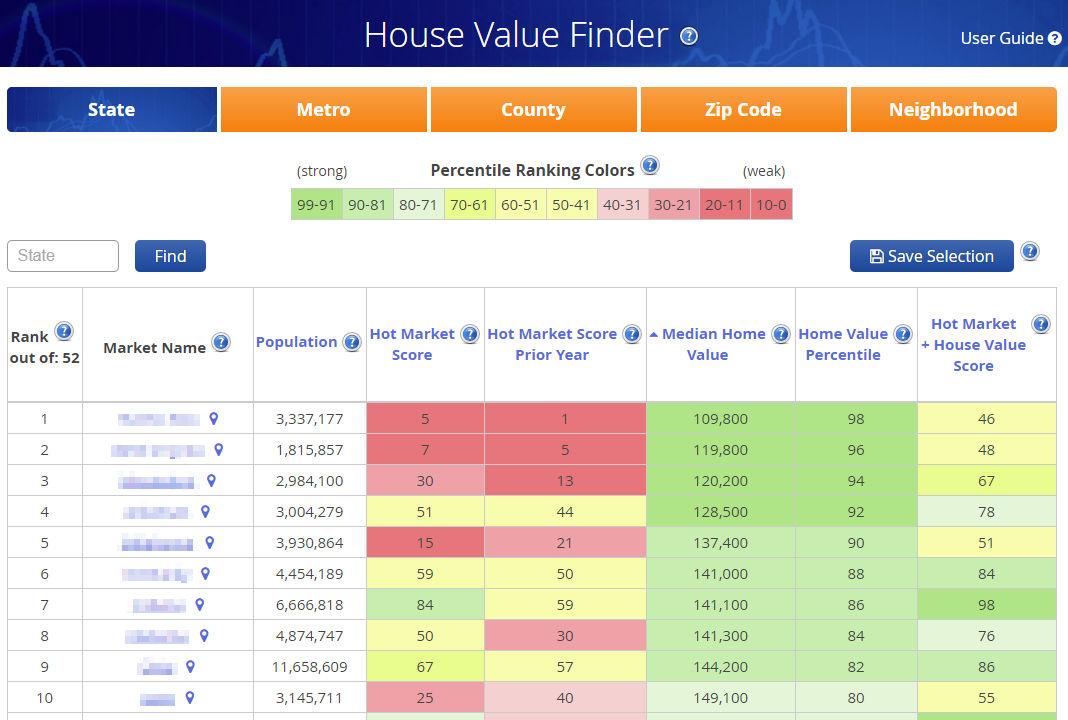
Task: Click the 90-81 percentile color swatch
Action: pyautogui.click(x=367, y=204)
